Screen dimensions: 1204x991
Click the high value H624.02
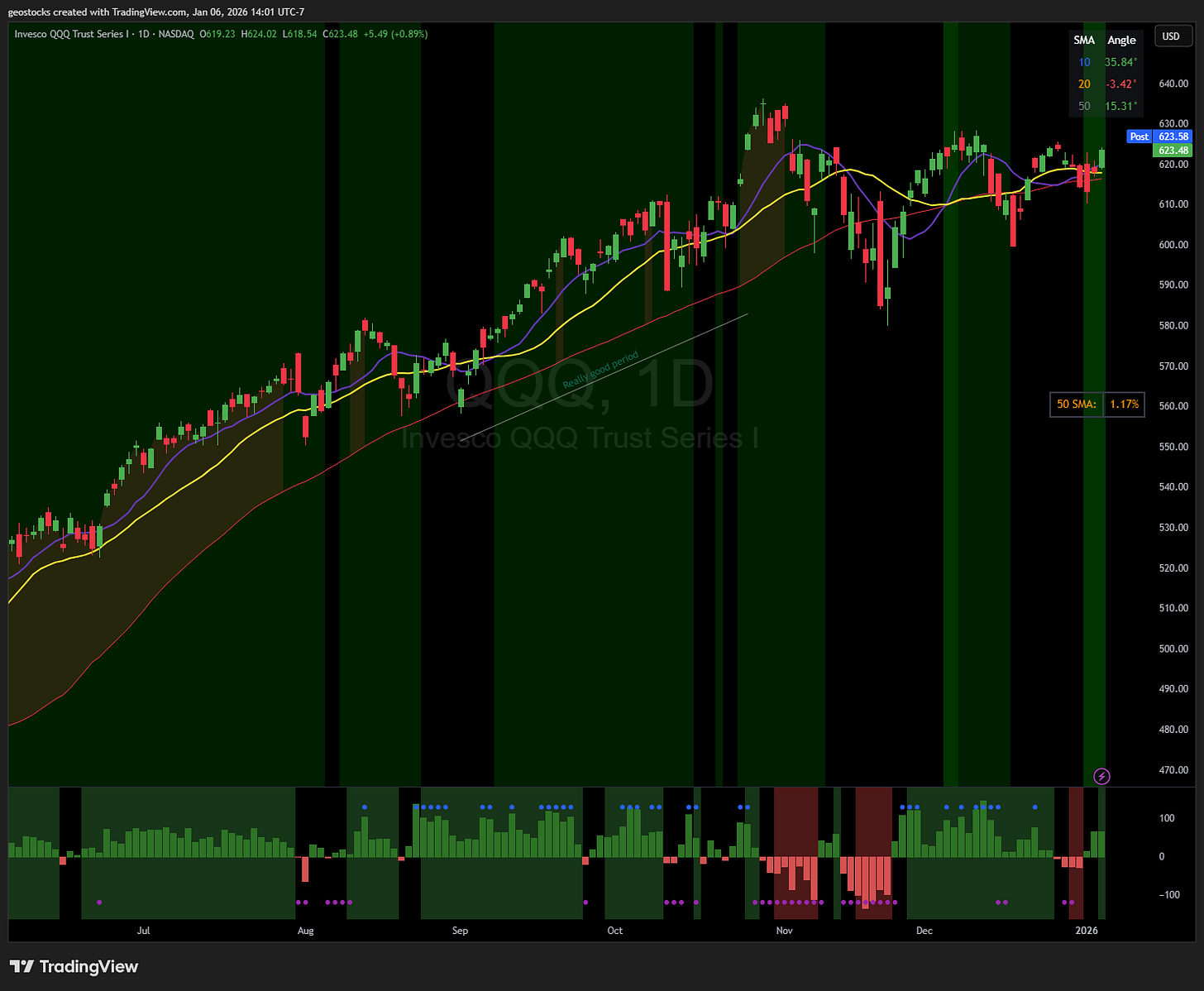pyautogui.click(x=258, y=34)
